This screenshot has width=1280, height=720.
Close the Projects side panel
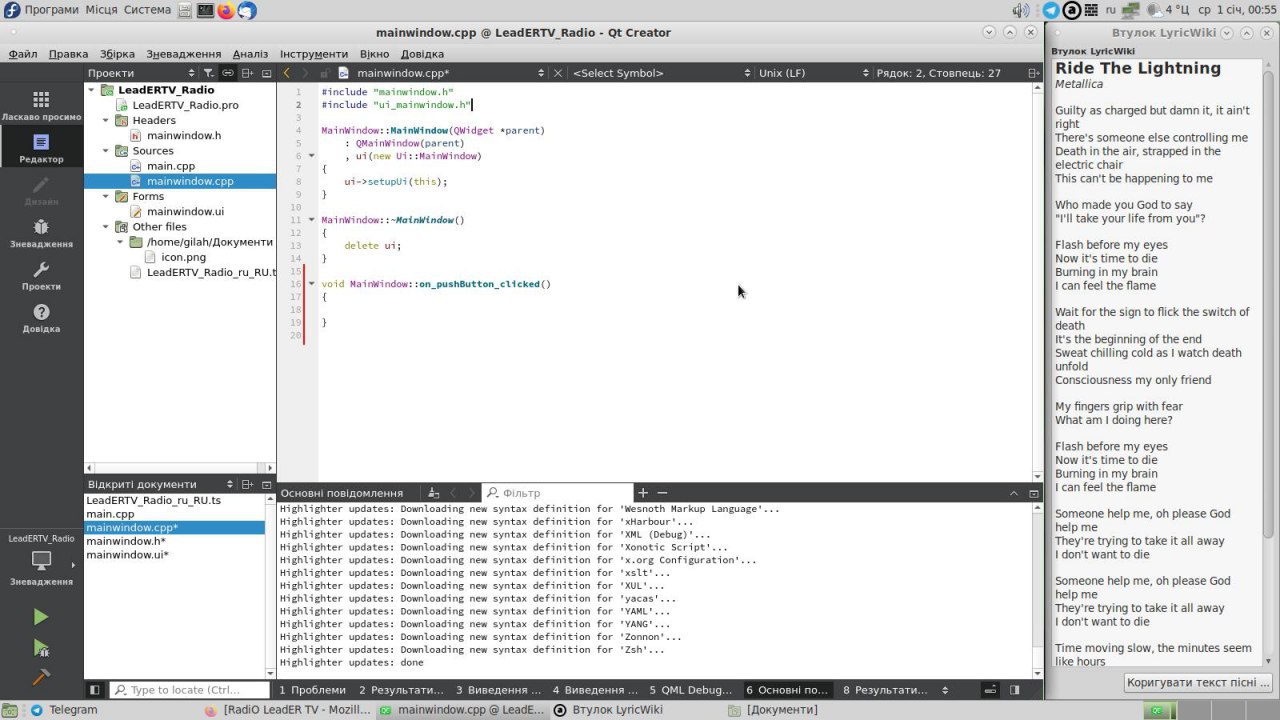266,73
